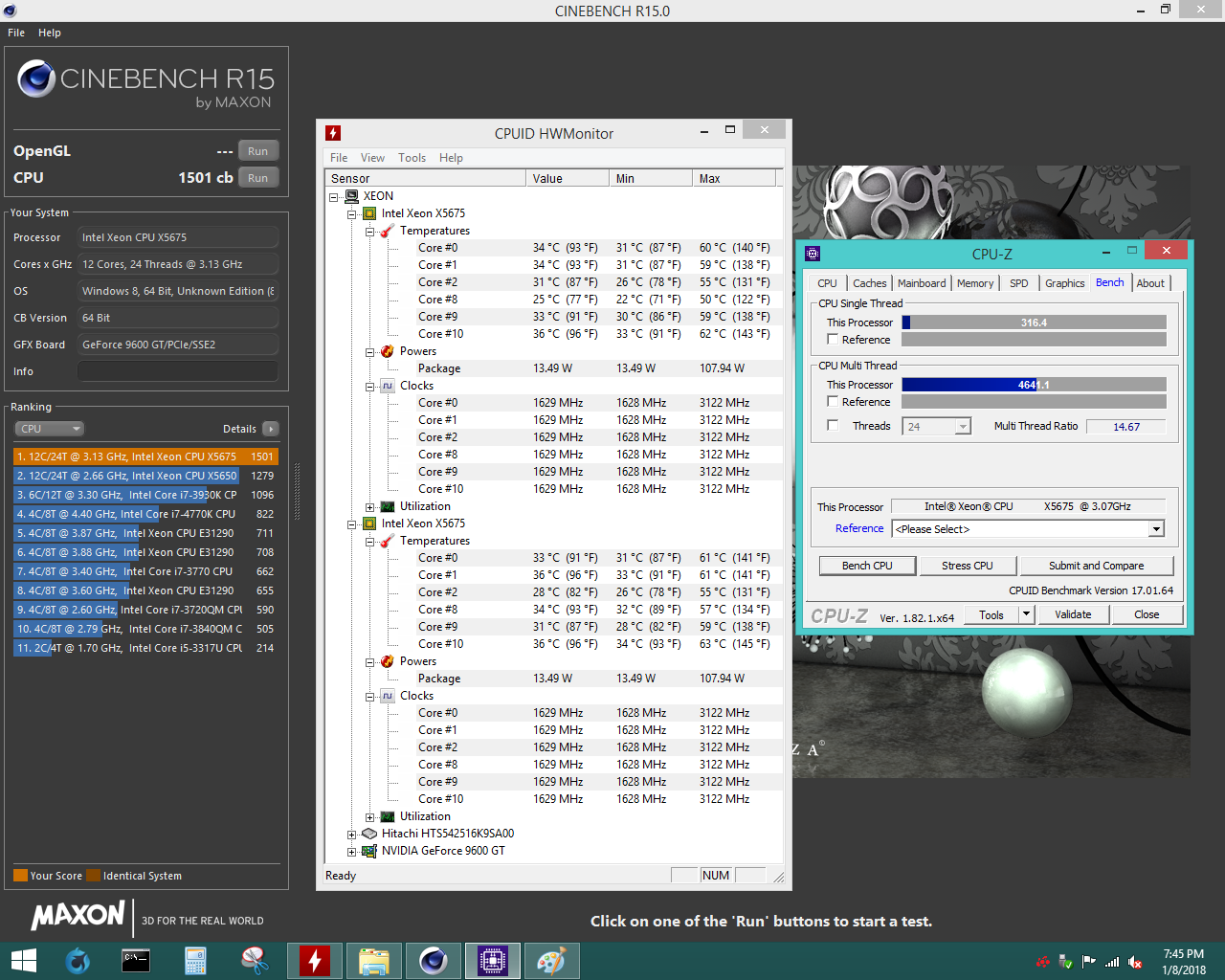Open the Reference 'Please Select' dropdown
Viewport: 1225px width, 980px height.
coord(1156,529)
